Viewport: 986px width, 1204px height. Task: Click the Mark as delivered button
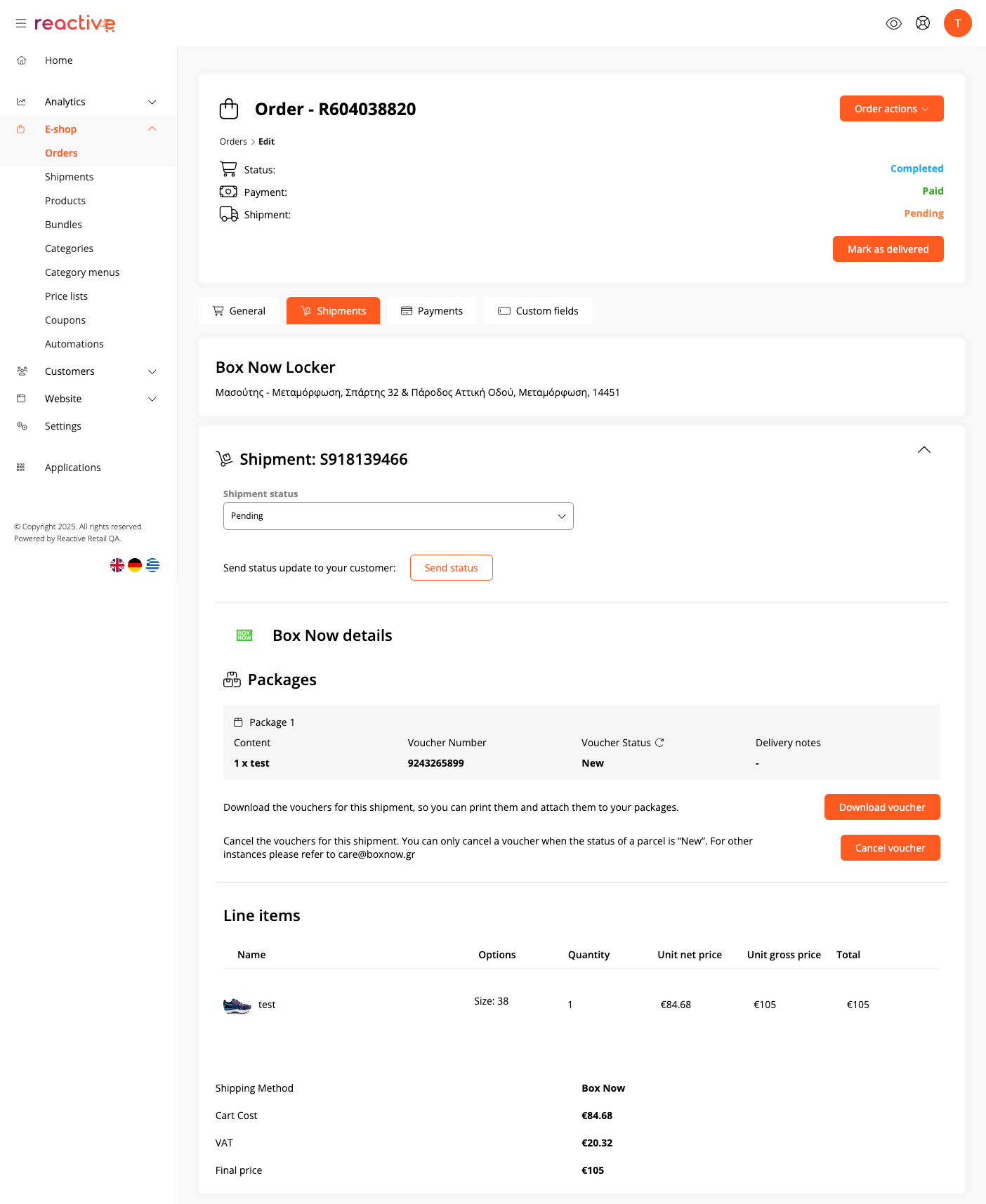888,249
